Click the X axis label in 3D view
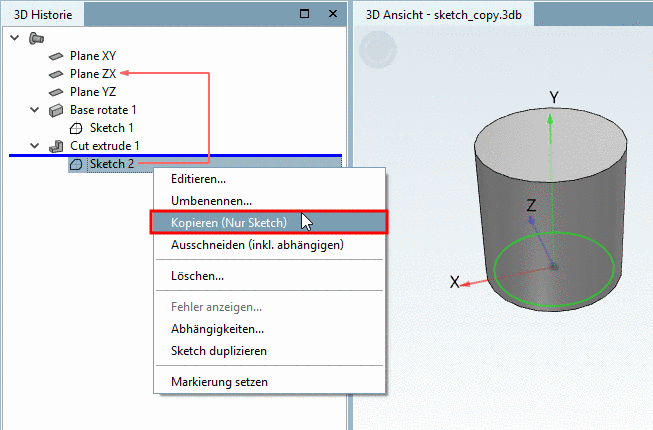This screenshot has width=653, height=430. pyautogui.click(x=454, y=282)
